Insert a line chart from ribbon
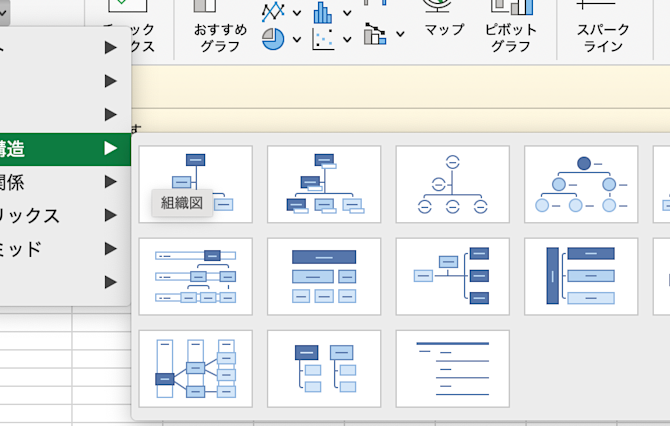The width and height of the screenshot is (670, 426). pyautogui.click(x=273, y=12)
